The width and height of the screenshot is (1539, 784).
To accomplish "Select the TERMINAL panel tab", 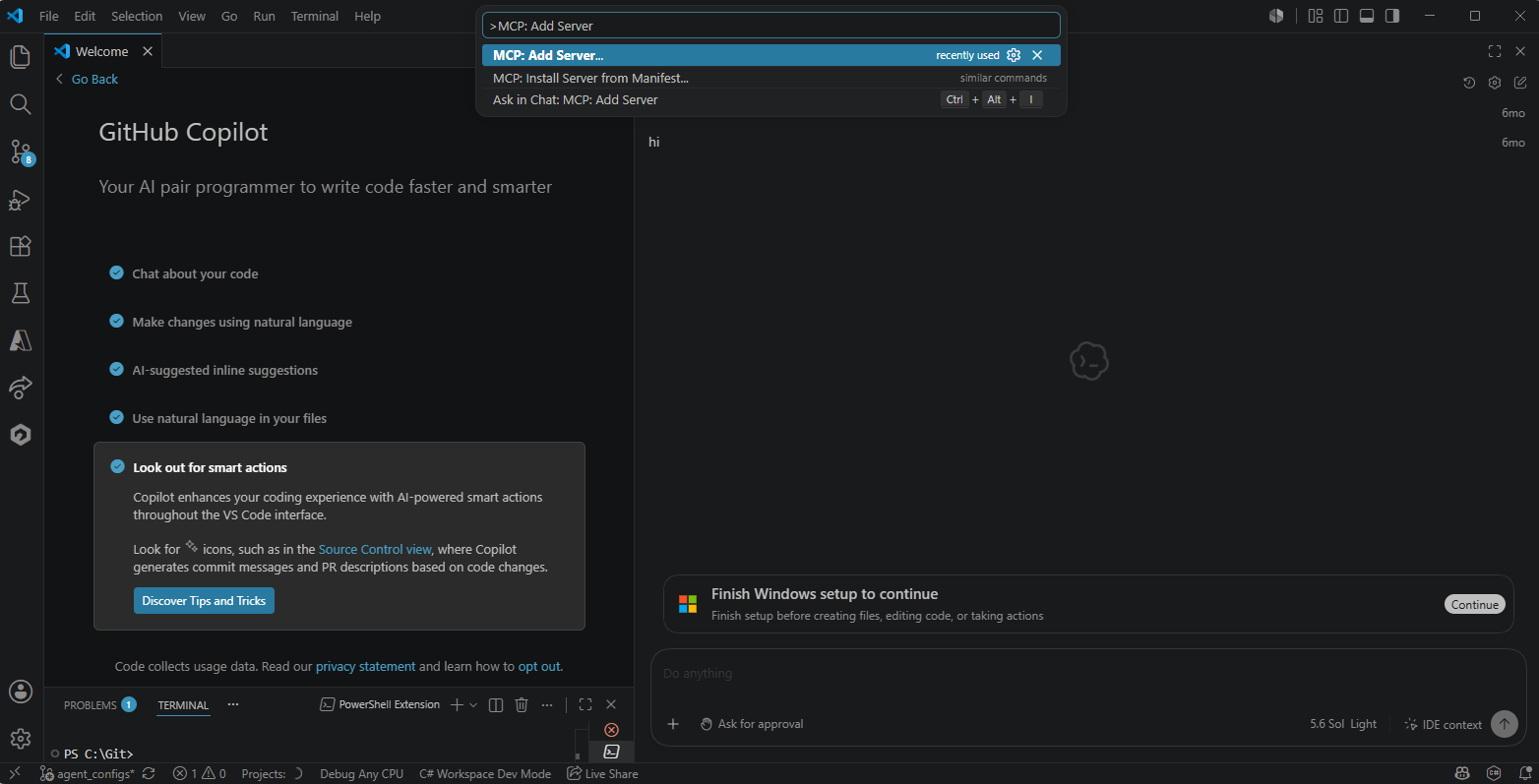I will click(x=183, y=705).
